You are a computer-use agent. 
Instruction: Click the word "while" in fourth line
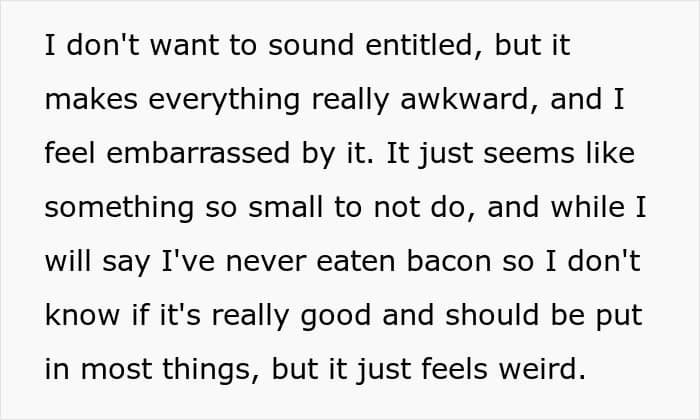[588, 208]
